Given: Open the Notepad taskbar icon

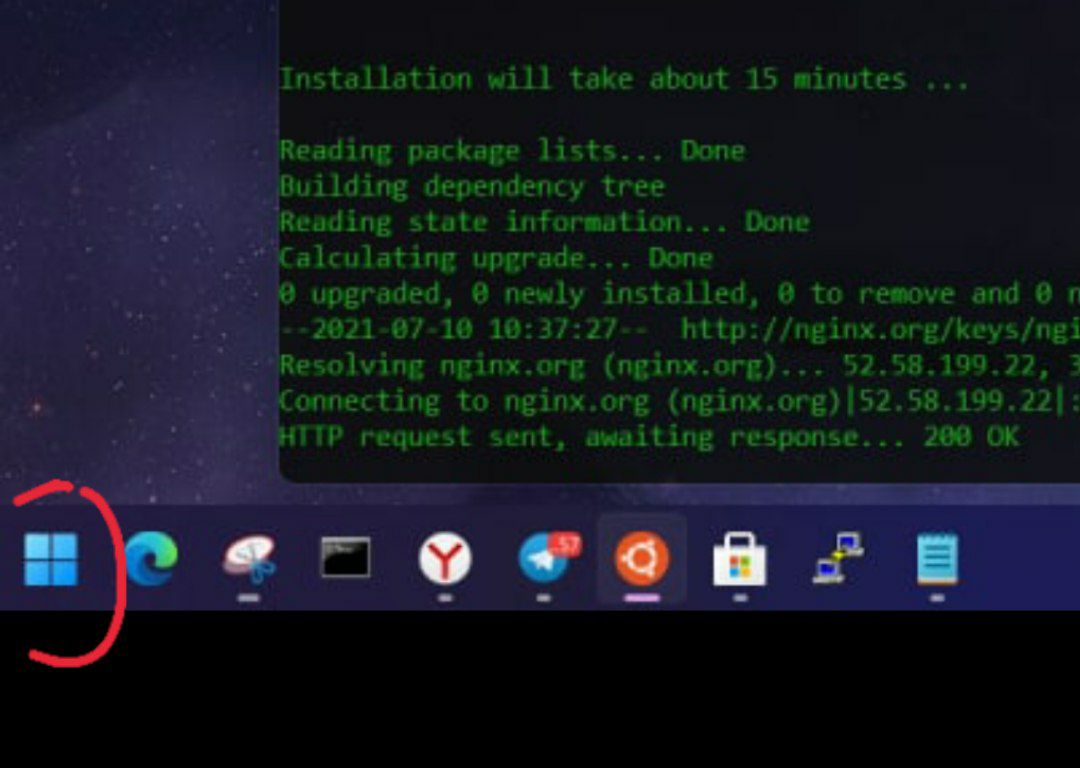Looking at the screenshot, I should point(937,559).
